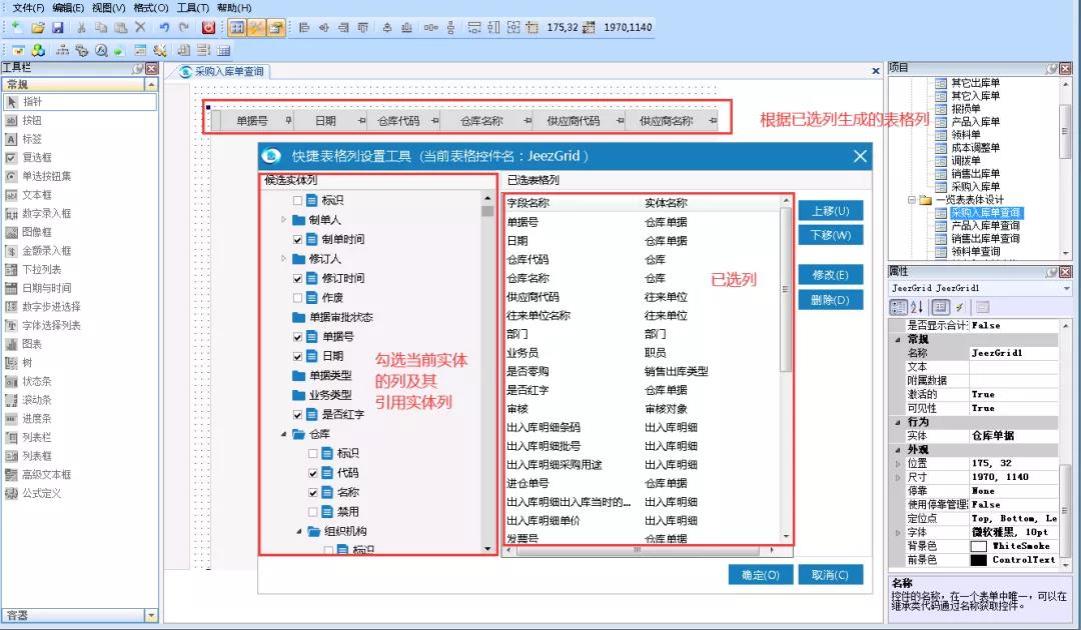Click the redo arrow icon
Viewport: 1081px width, 630px height.
(x=184, y=28)
